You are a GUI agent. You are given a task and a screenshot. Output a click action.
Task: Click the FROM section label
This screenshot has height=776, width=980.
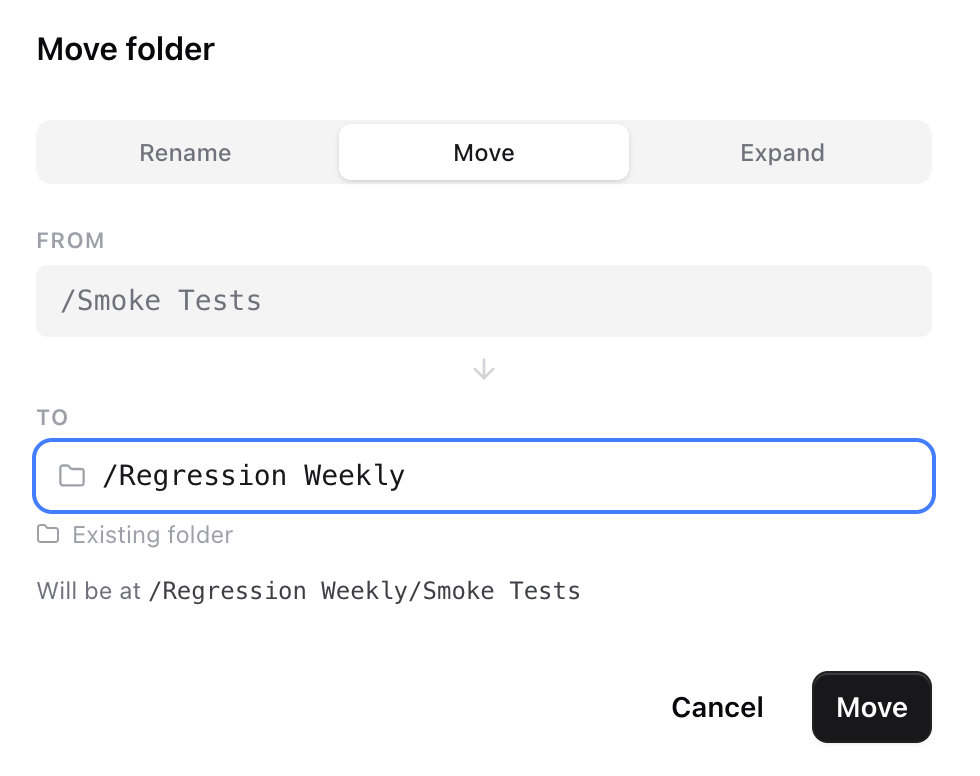point(70,240)
